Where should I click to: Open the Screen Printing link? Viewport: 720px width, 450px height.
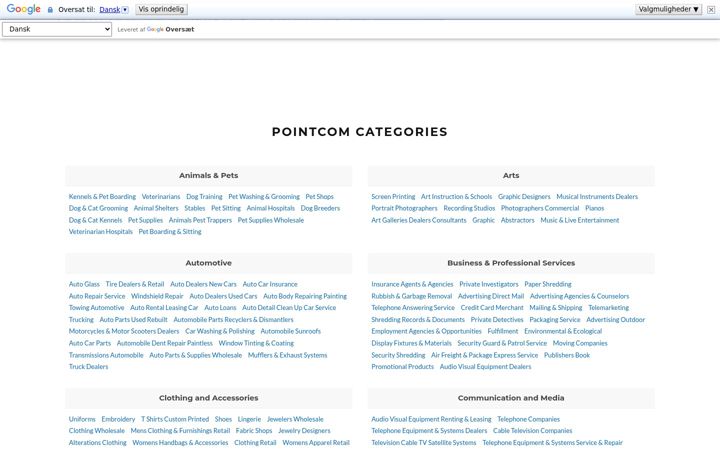(393, 197)
